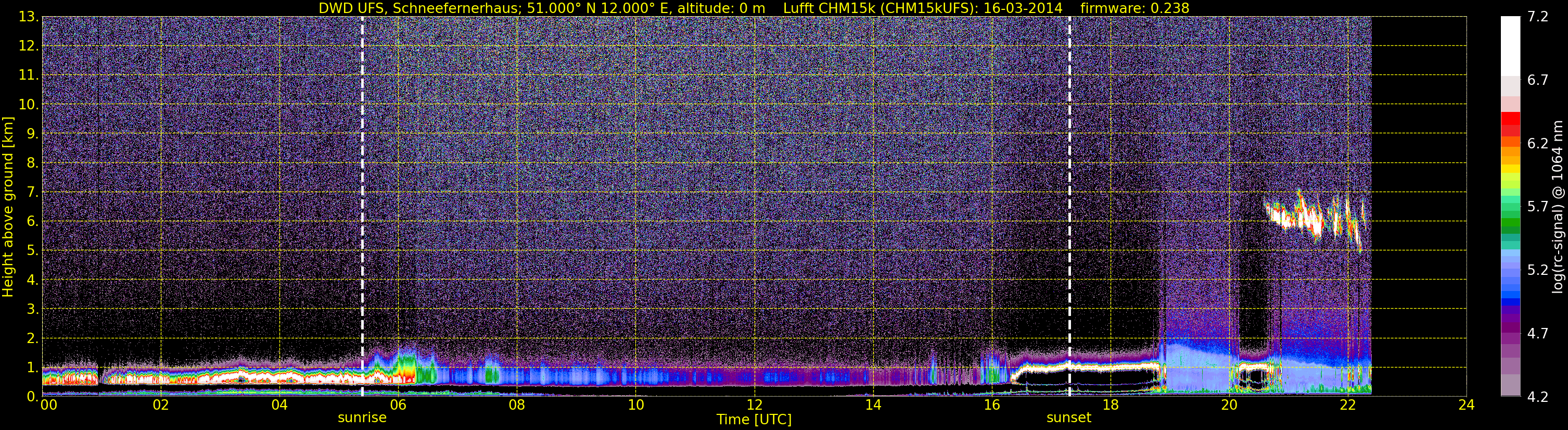
Task: Click the time axis tick '04'
Action: [x=279, y=405]
